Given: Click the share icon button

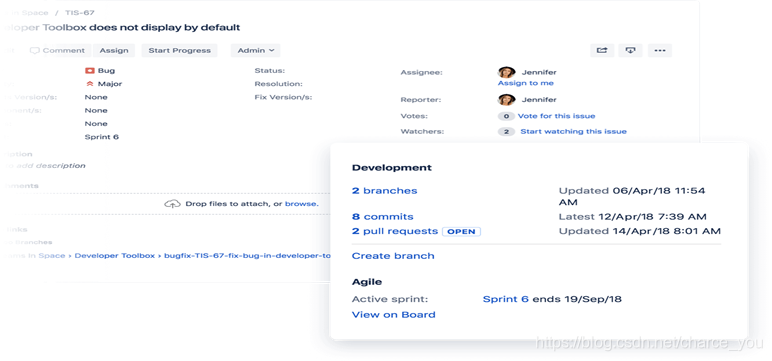Looking at the screenshot, I should 602,50.
